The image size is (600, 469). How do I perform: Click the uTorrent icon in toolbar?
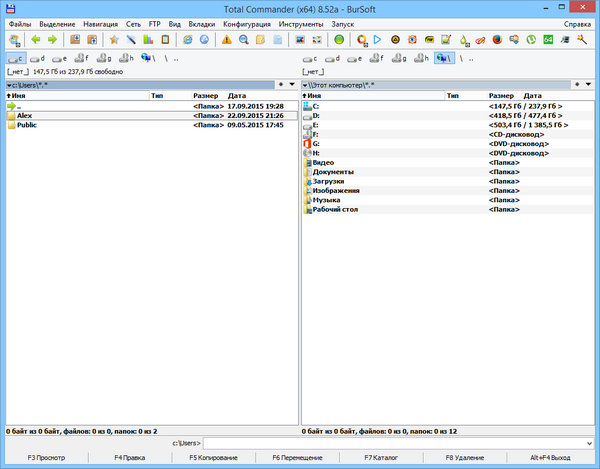click(532, 40)
